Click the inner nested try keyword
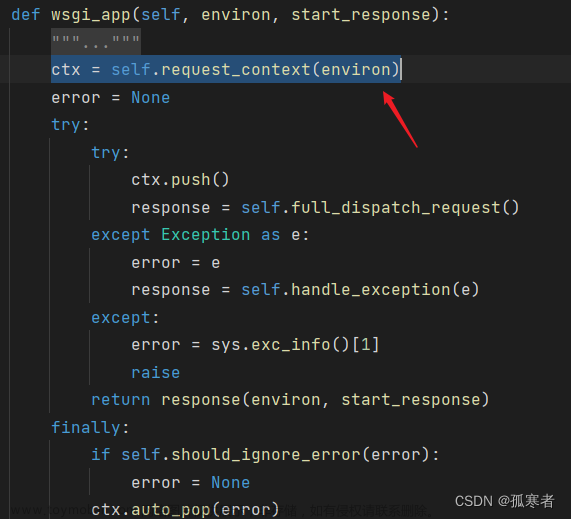Viewport: 571px width, 519px height. point(106,153)
